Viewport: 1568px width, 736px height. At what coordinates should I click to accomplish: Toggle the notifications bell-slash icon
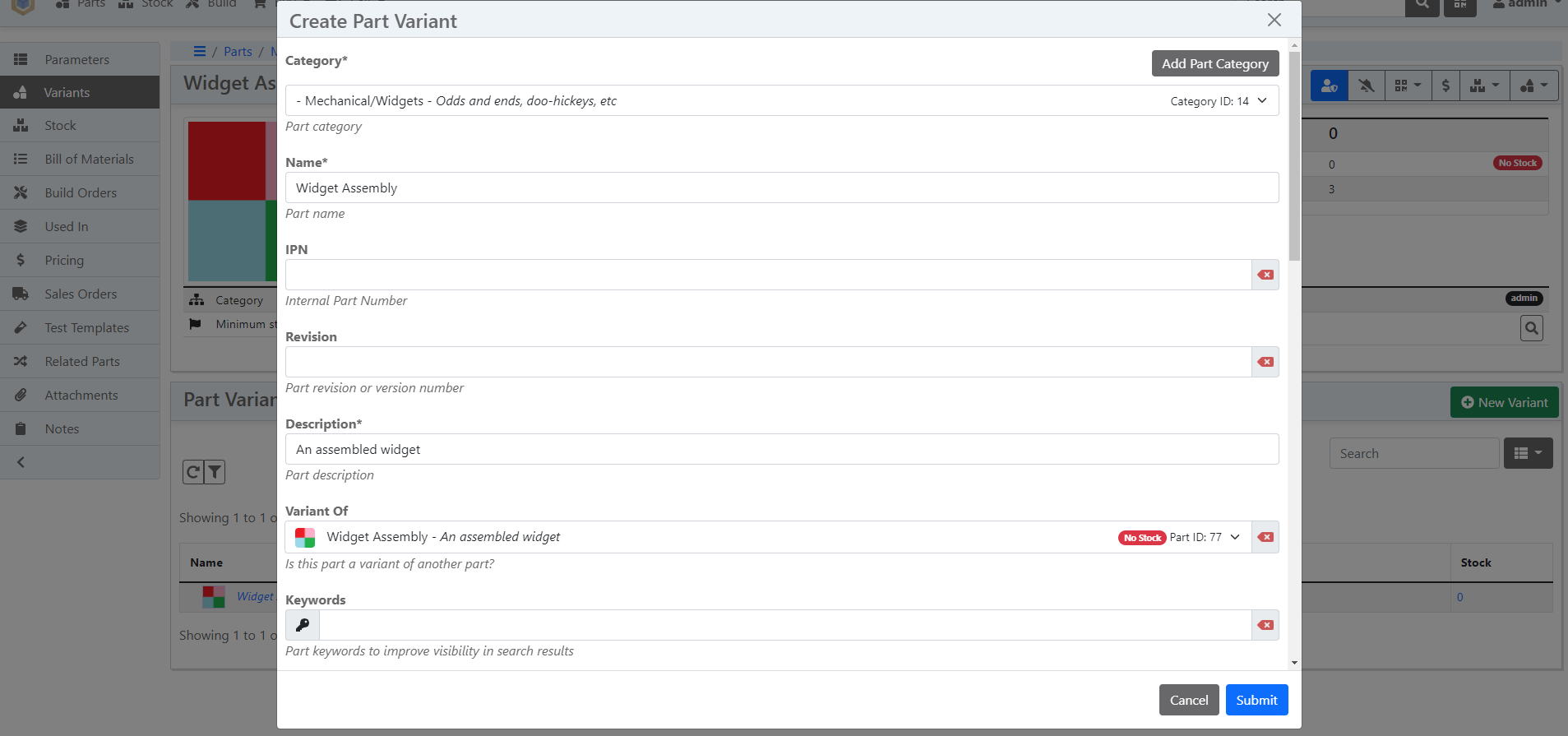pyautogui.click(x=1367, y=86)
